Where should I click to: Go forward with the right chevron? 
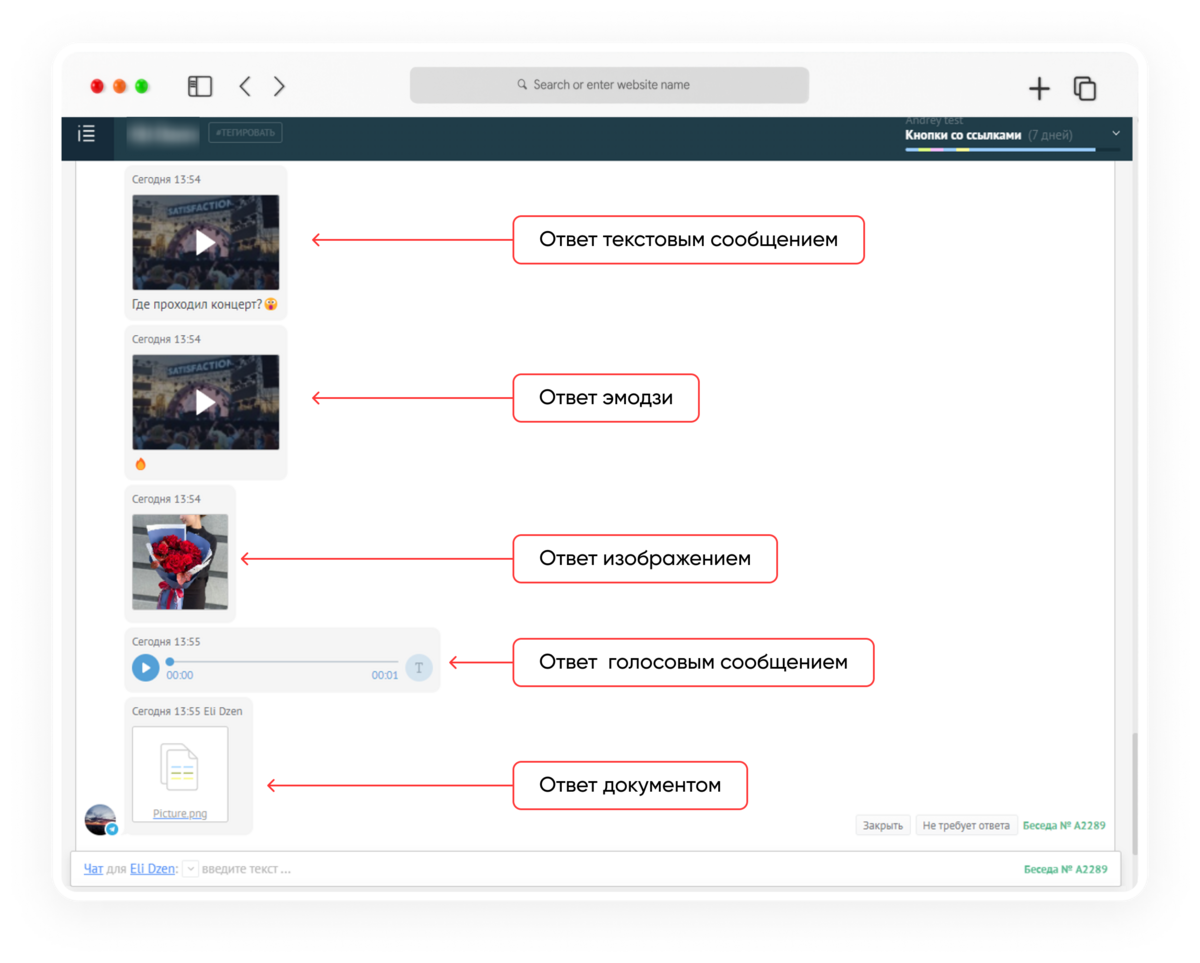pyautogui.click(x=279, y=86)
